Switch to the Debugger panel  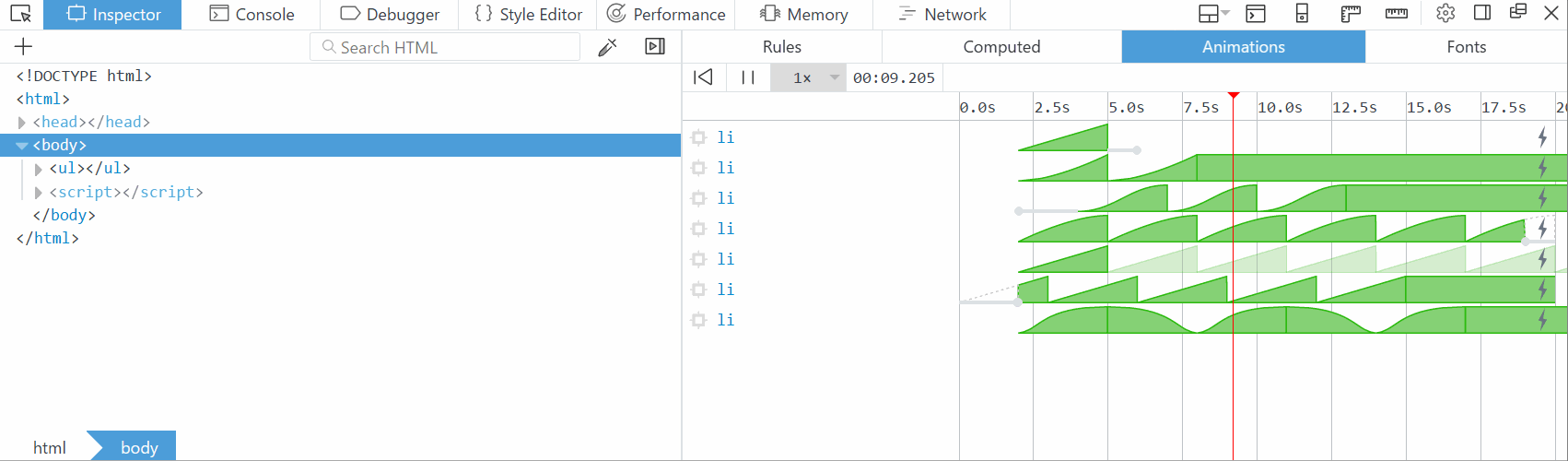point(390,15)
